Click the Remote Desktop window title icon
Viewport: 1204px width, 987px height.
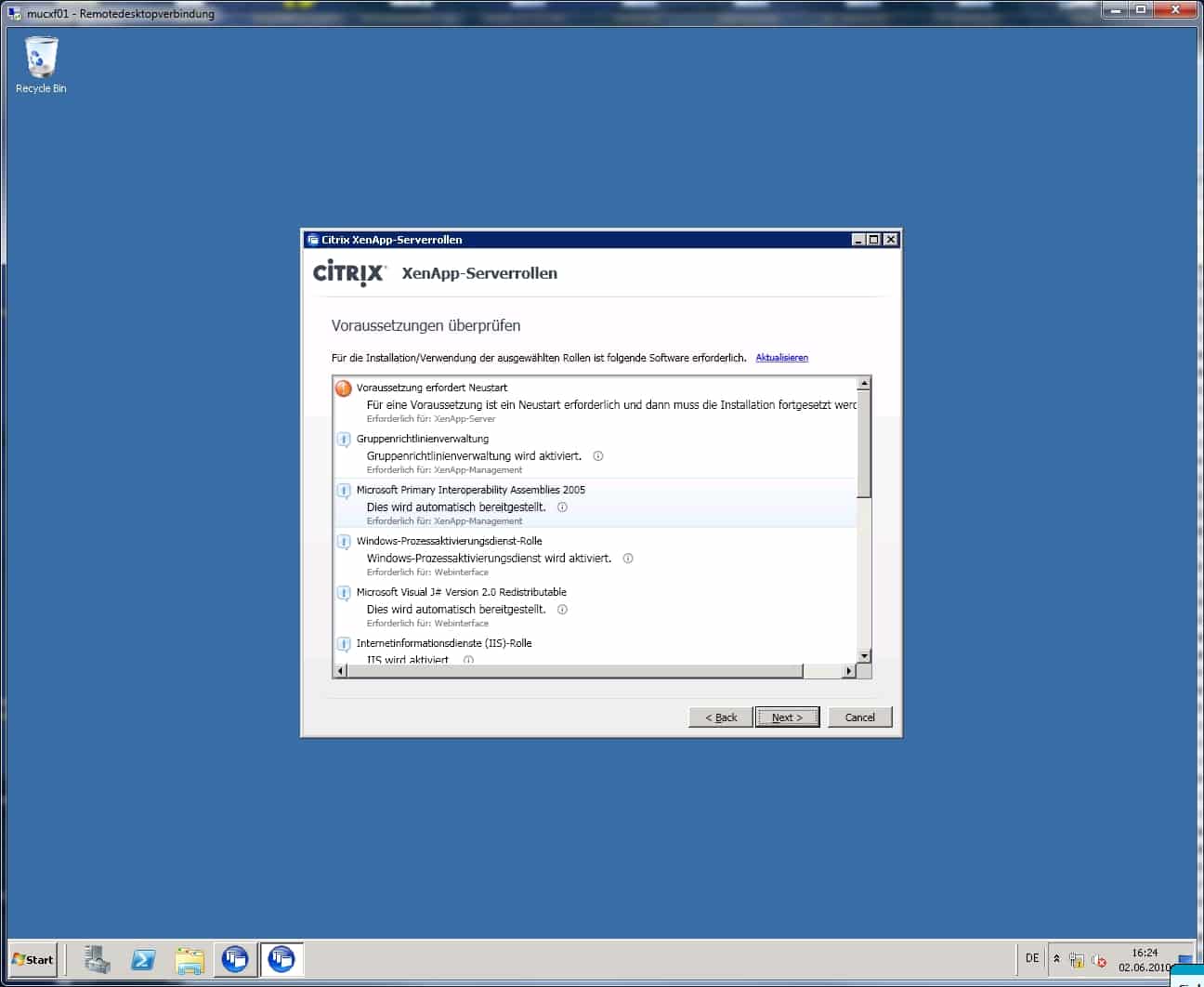[14, 14]
